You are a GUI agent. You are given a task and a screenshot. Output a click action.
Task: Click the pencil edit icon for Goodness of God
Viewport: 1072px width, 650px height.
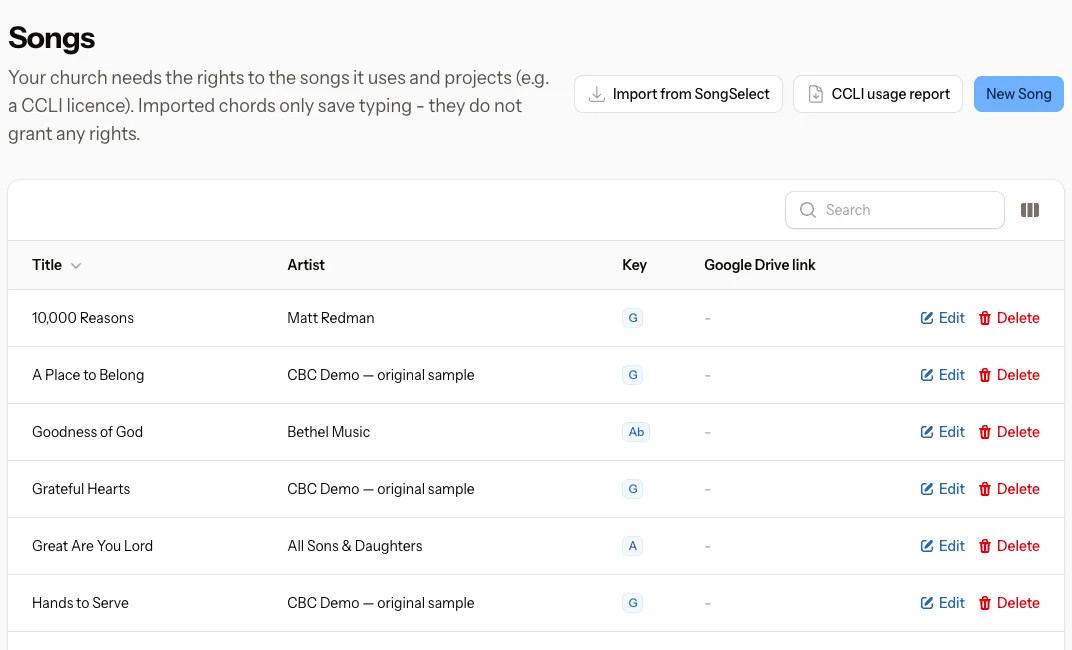(927, 432)
